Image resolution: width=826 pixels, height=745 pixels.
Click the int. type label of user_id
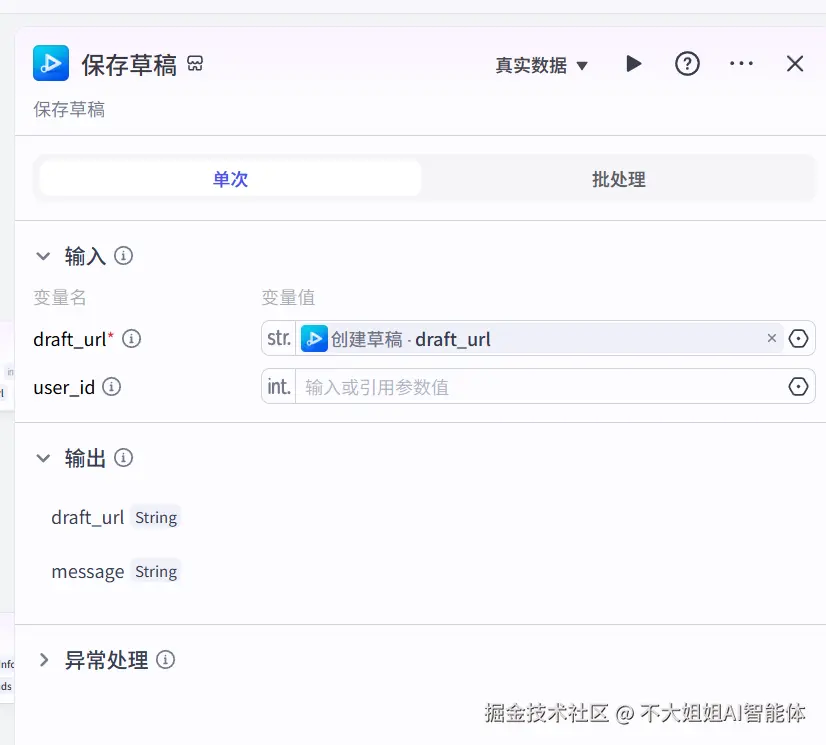point(279,387)
